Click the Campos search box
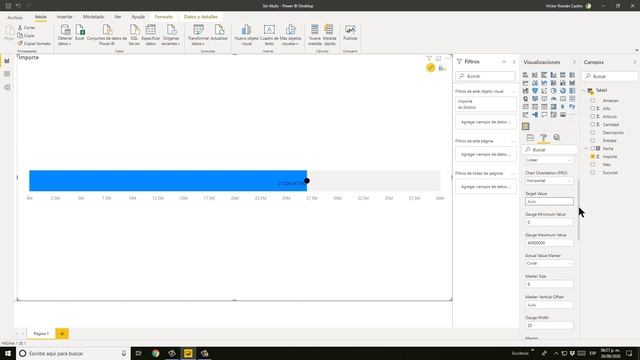 [x=610, y=76]
